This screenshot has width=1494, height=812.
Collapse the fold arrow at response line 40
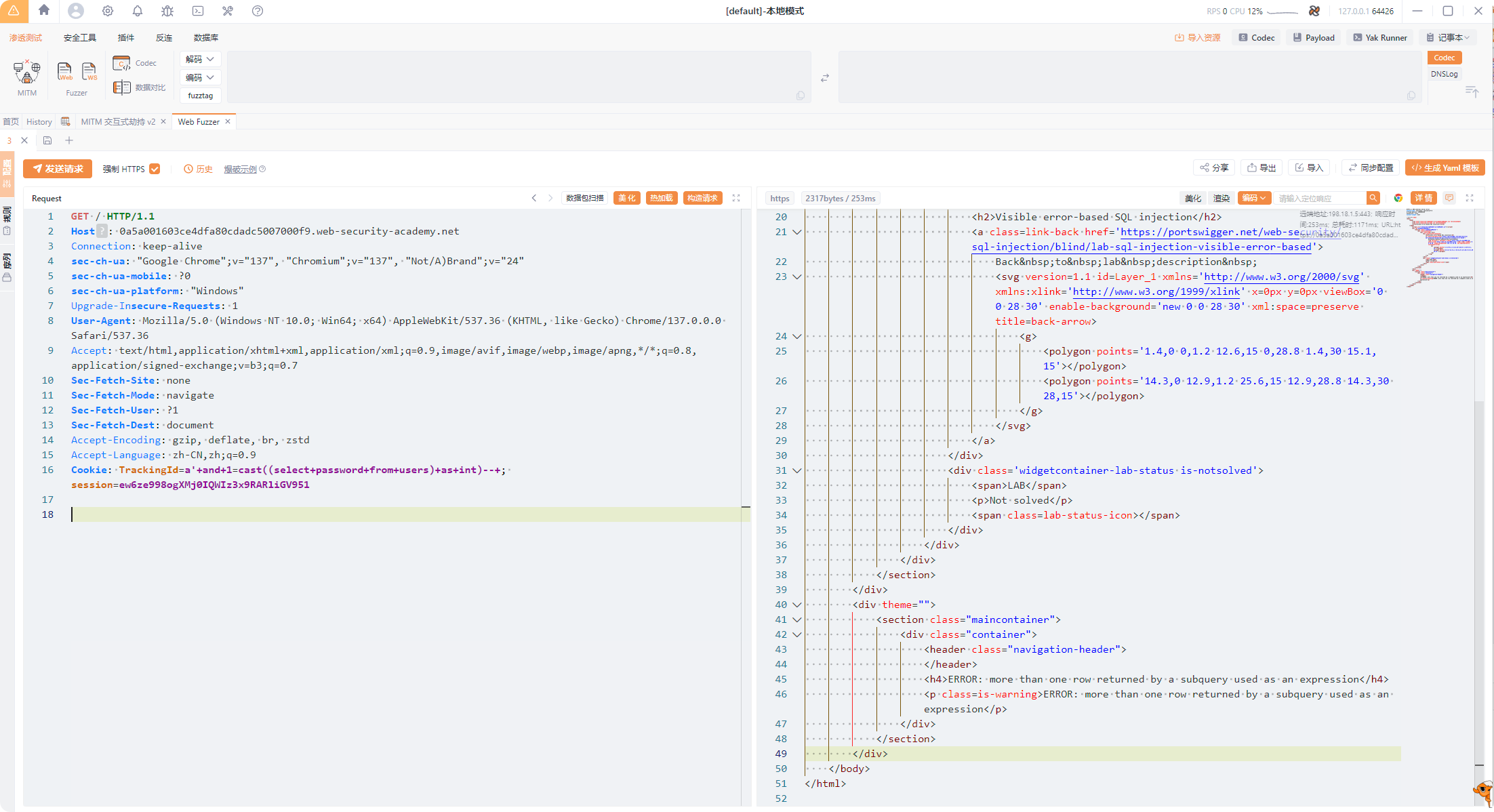point(797,605)
